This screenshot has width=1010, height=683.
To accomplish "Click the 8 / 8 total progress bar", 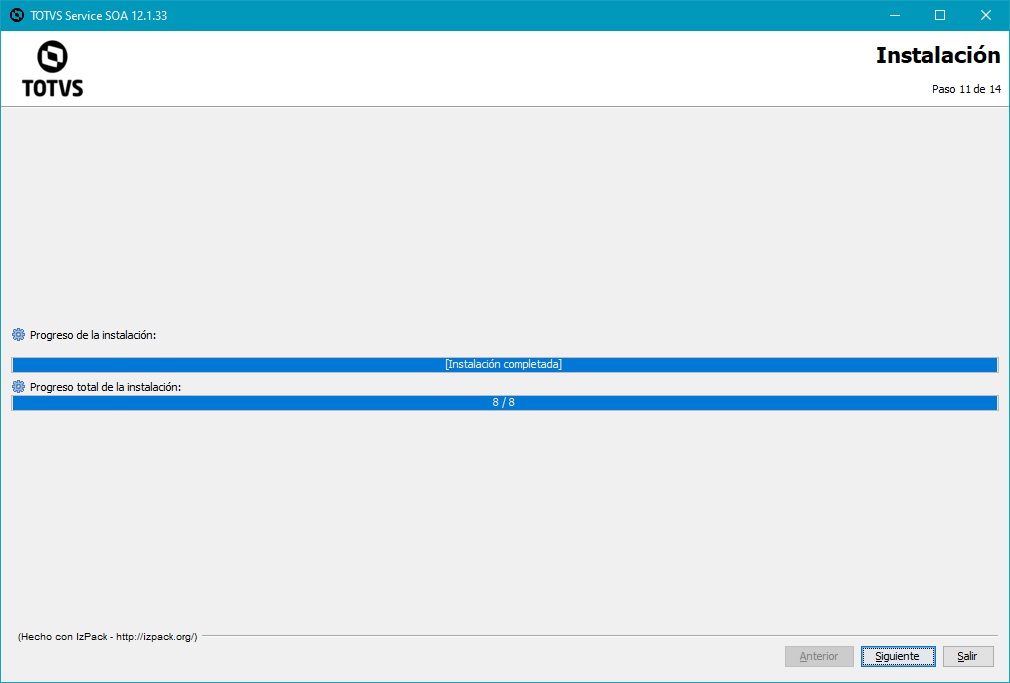I will pyautogui.click(x=504, y=403).
